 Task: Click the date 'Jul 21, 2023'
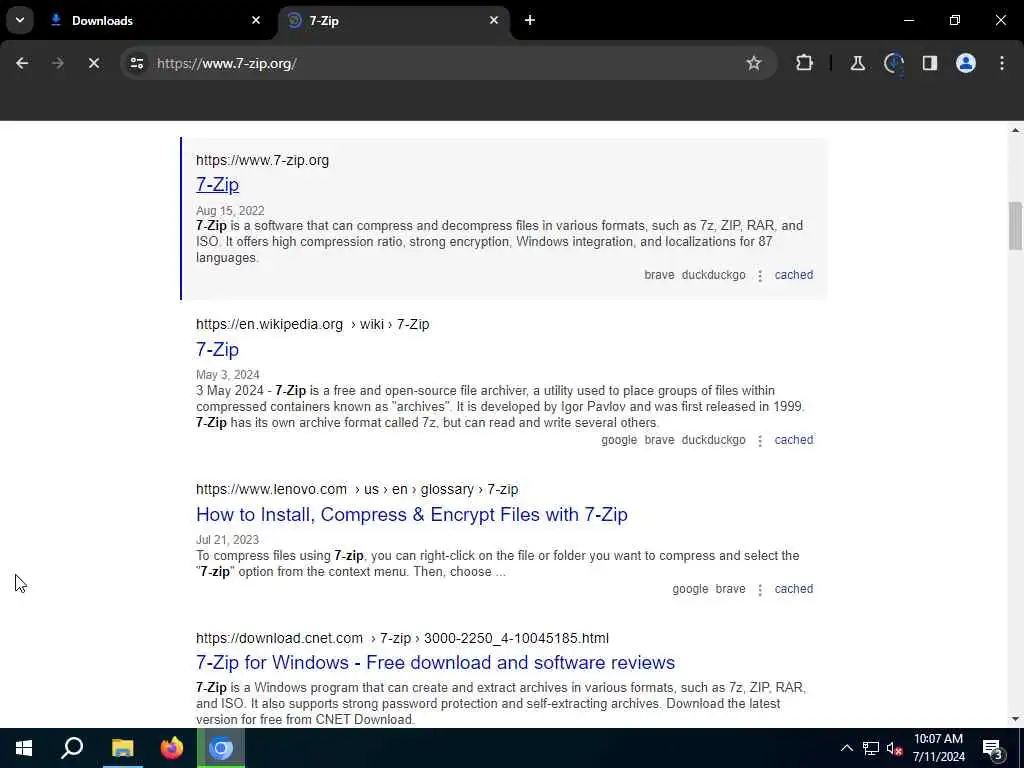[227, 540]
